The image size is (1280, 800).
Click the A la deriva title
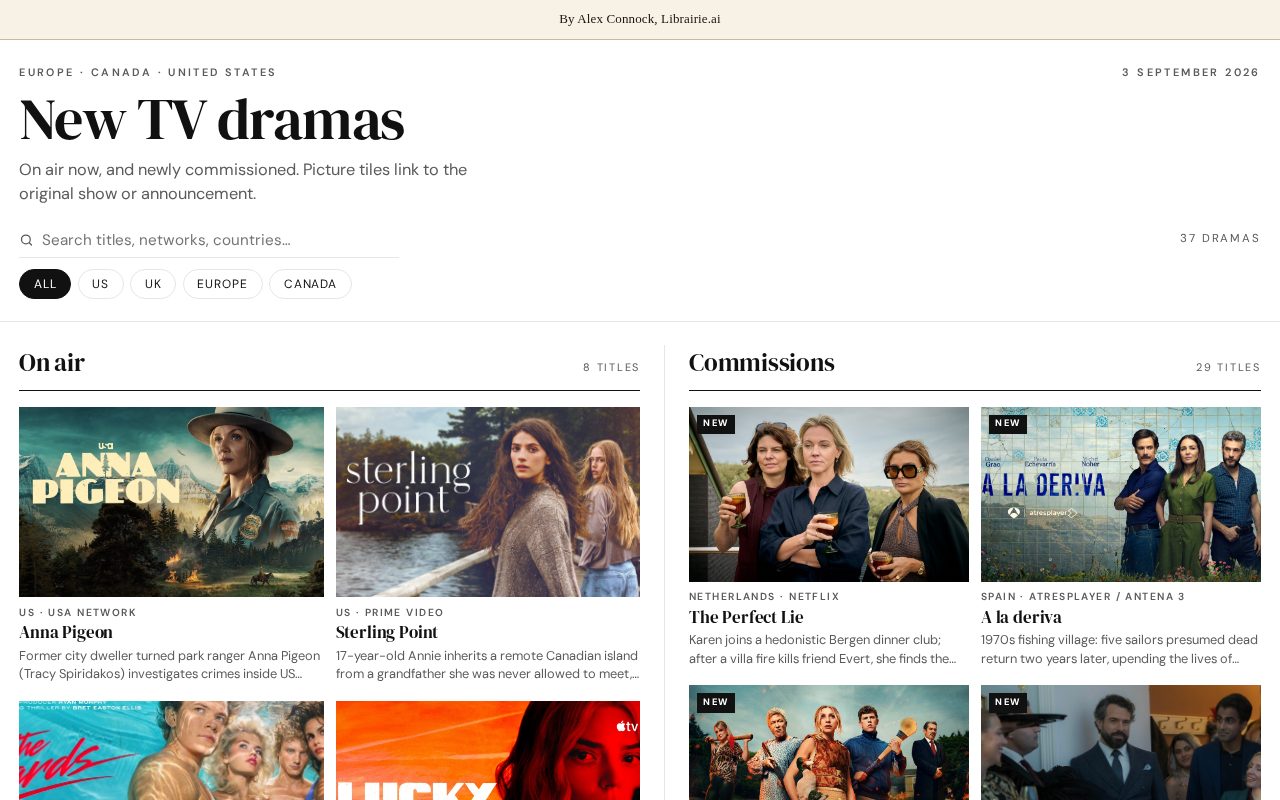[x=1021, y=617]
